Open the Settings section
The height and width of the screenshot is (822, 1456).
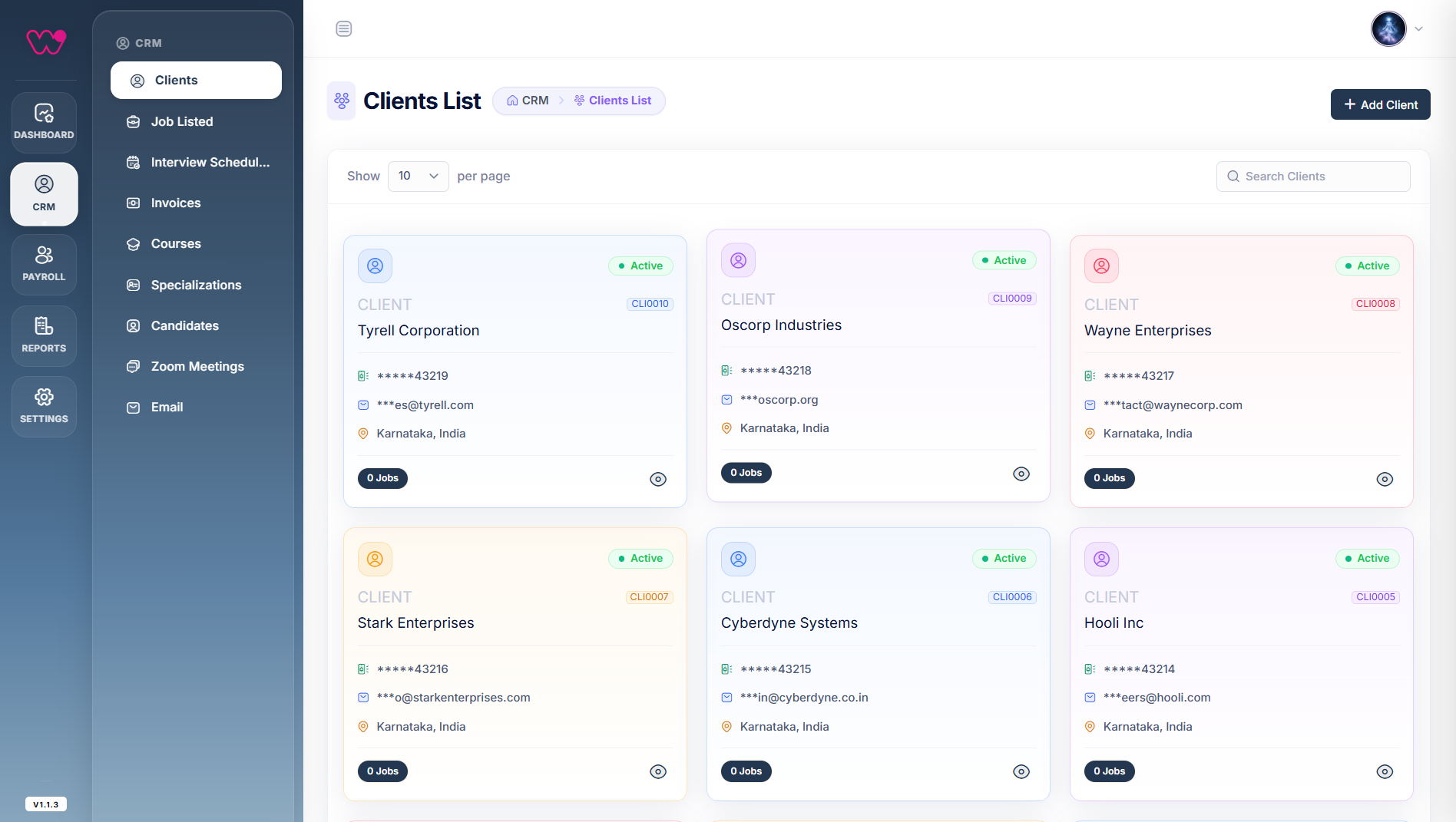[44, 406]
